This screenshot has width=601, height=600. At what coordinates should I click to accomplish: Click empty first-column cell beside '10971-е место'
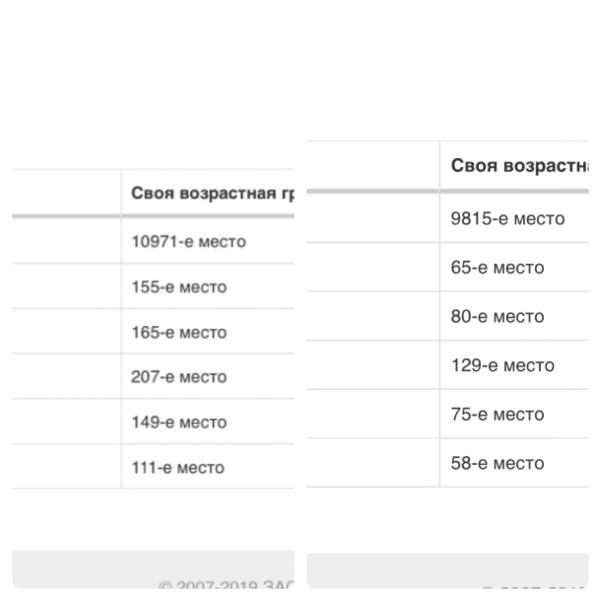(x=66, y=241)
